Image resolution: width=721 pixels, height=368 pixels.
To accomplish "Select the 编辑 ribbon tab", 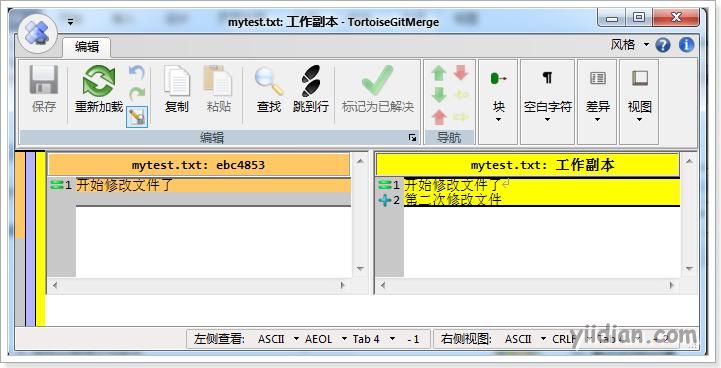I will pos(87,47).
